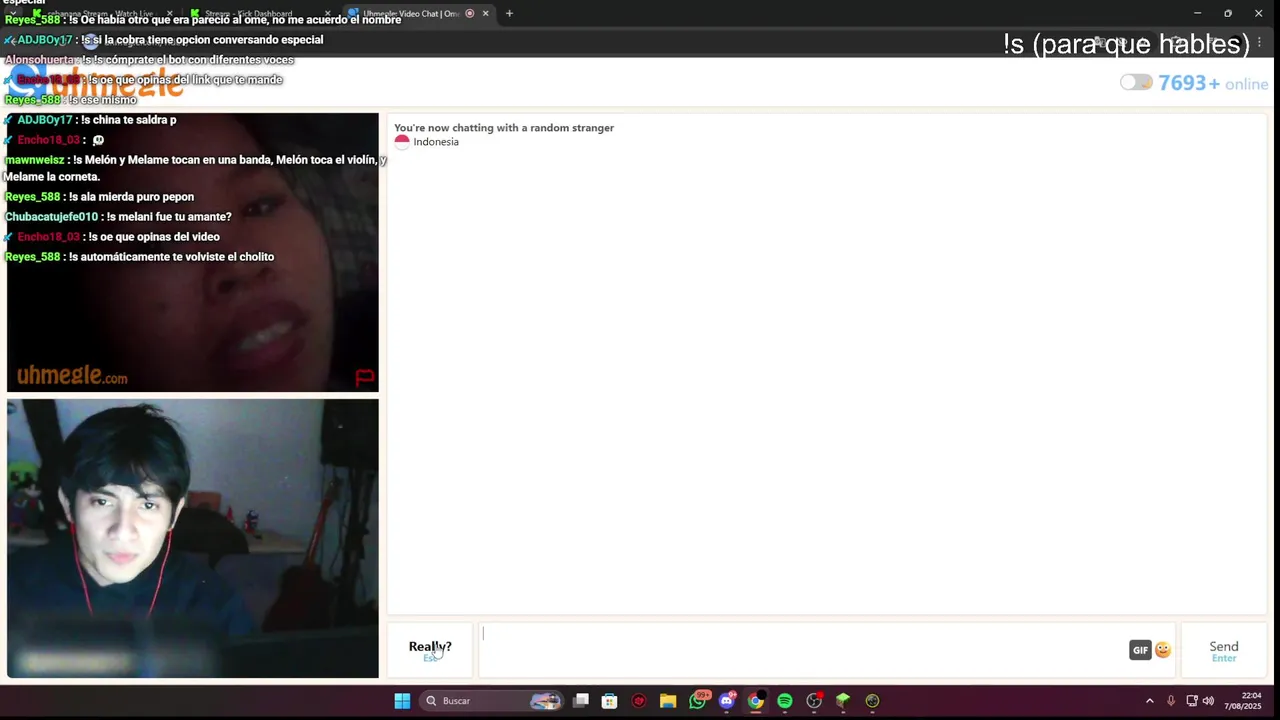Click the 7693+ online counter
The width and height of the screenshot is (1280, 720).
coord(1213,83)
